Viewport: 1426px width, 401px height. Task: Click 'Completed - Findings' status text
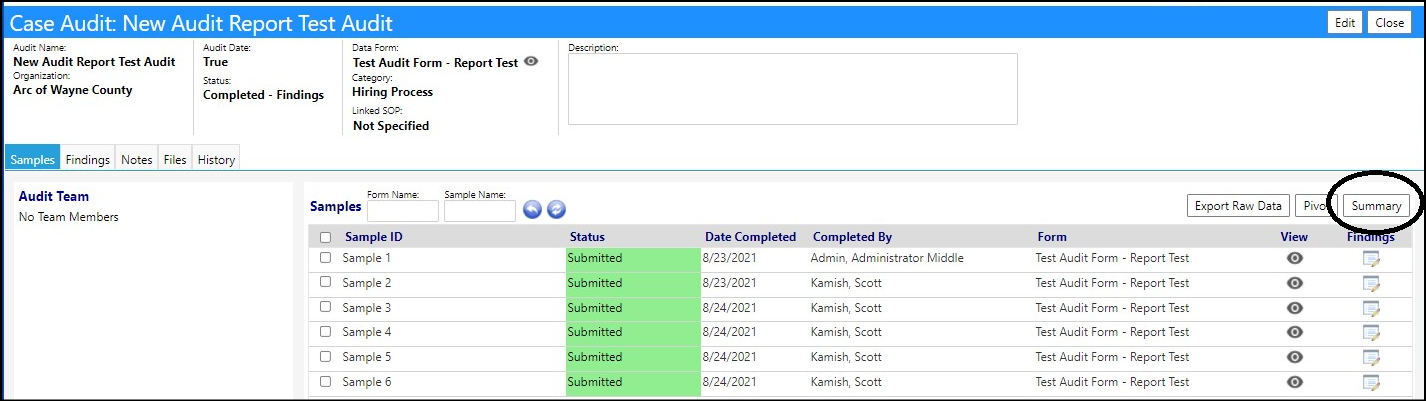(x=263, y=95)
